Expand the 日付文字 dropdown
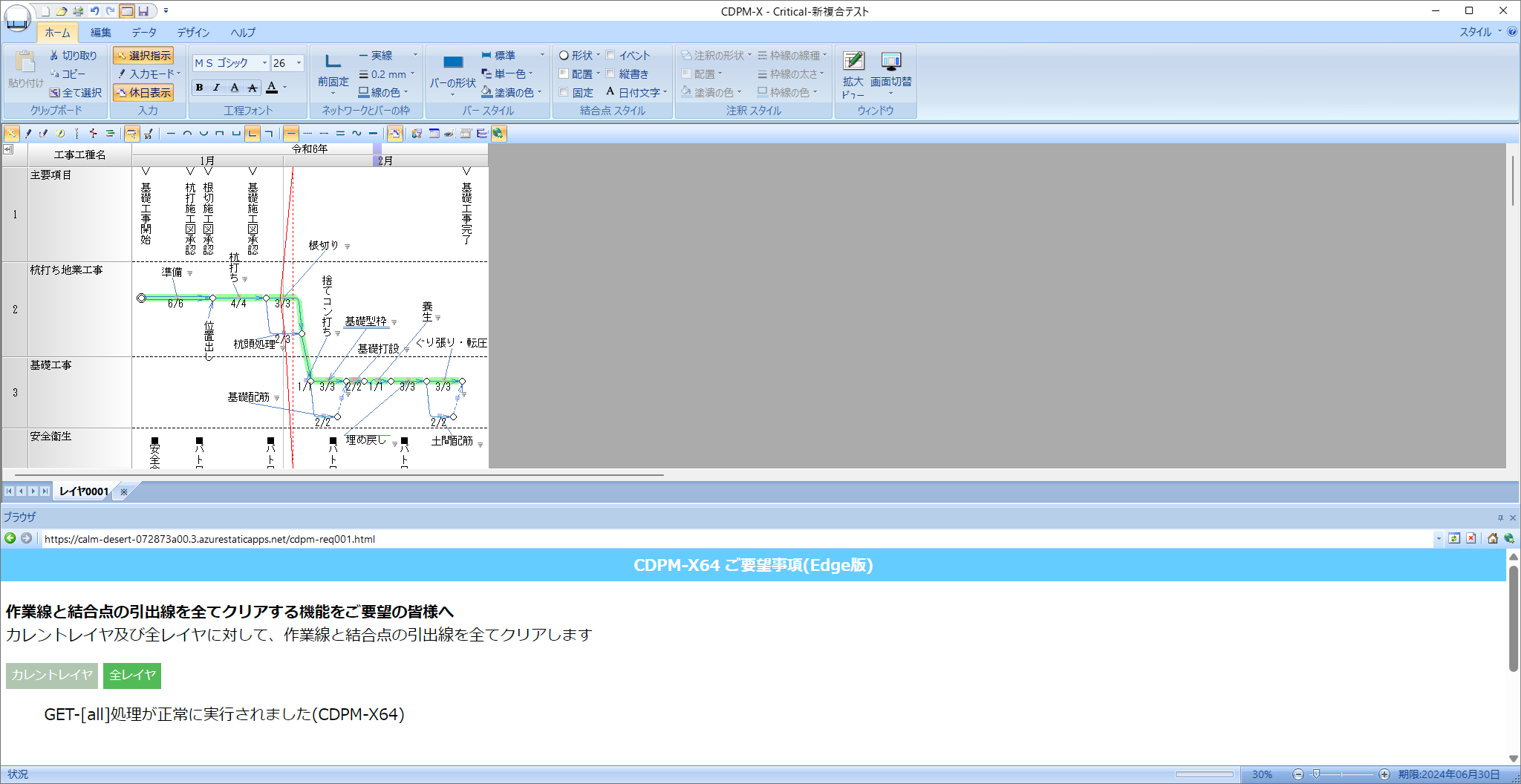The height and width of the screenshot is (784, 1521). 665,92
